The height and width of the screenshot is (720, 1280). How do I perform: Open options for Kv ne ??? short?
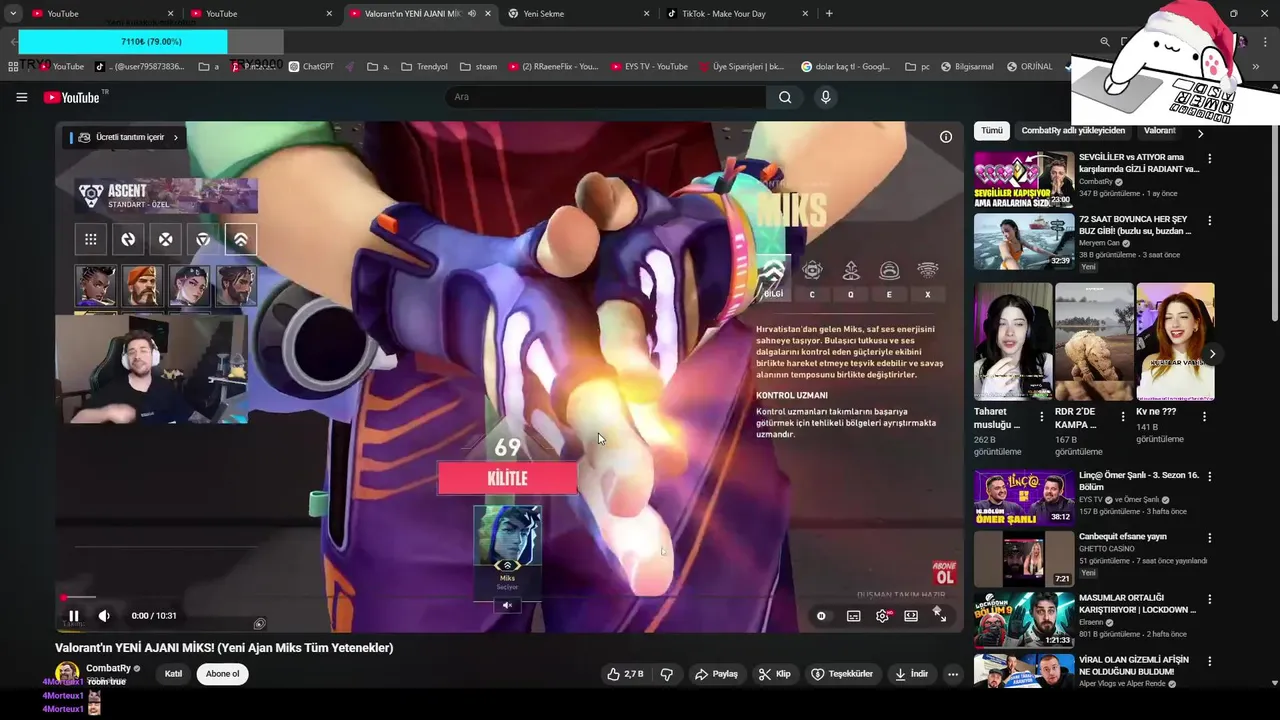[x=1204, y=417]
